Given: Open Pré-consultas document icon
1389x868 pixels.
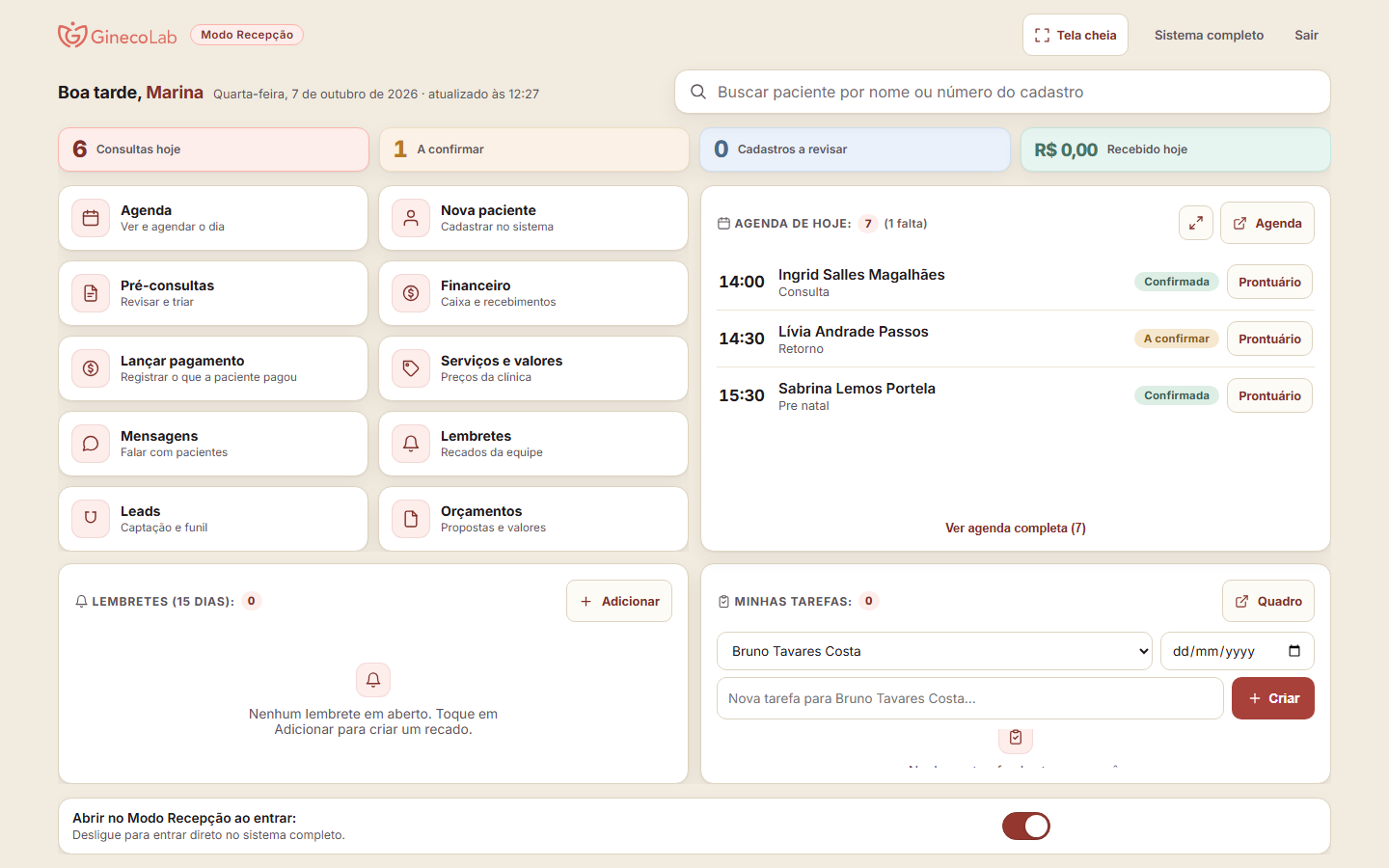Looking at the screenshot, I should [91, 293].
